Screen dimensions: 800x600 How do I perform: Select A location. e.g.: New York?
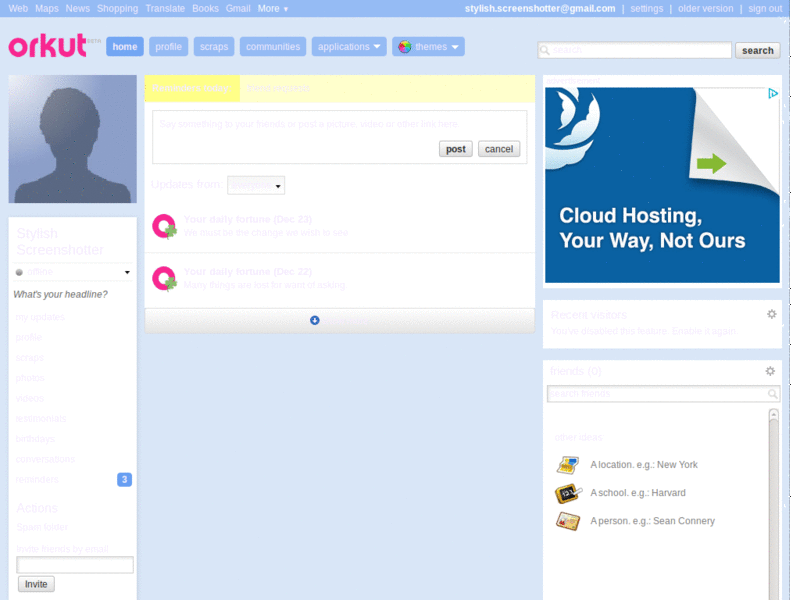644,465
